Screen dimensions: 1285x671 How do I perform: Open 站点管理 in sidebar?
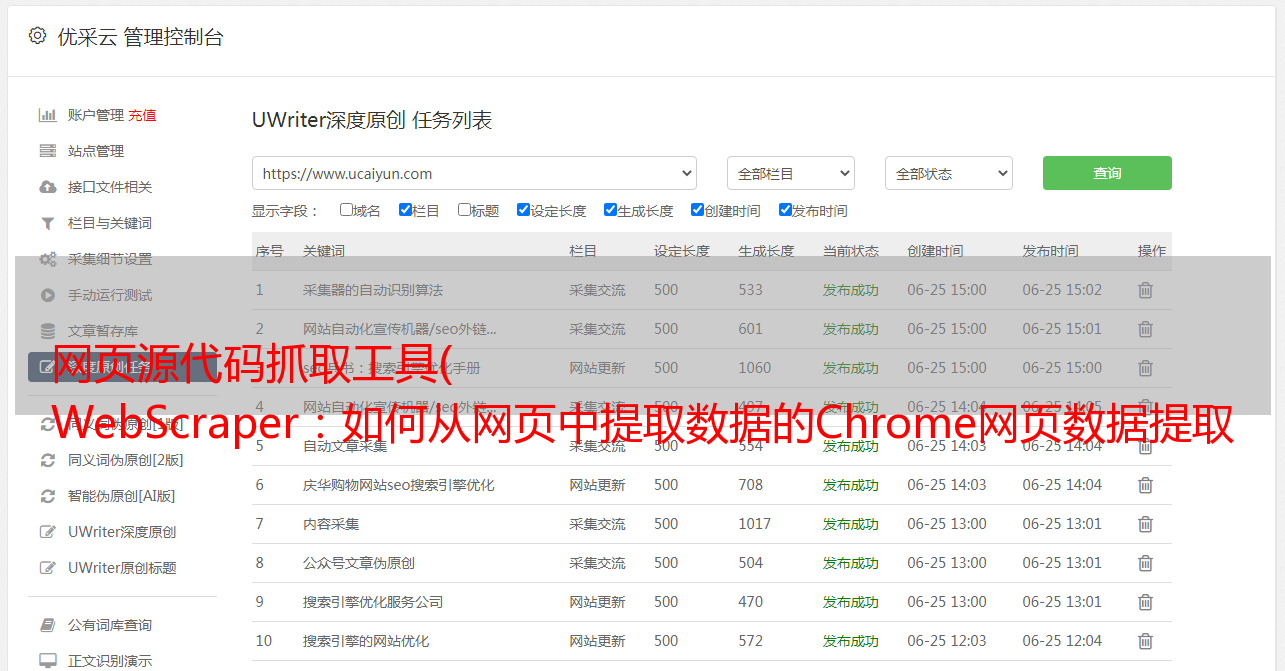96,151
